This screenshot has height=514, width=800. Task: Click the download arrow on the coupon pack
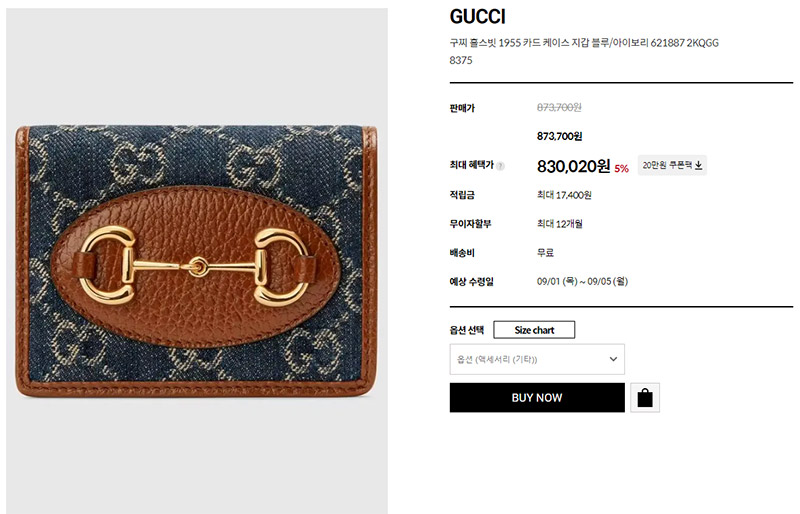(698, 165)
